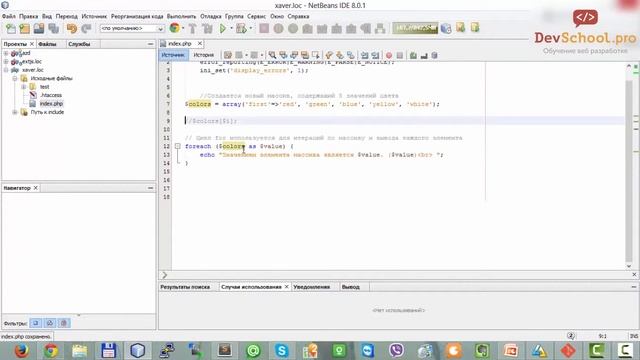Switch to the История history view
This screenshot has height=360, width=640.
pyautogui.click(x=204, y=55)
